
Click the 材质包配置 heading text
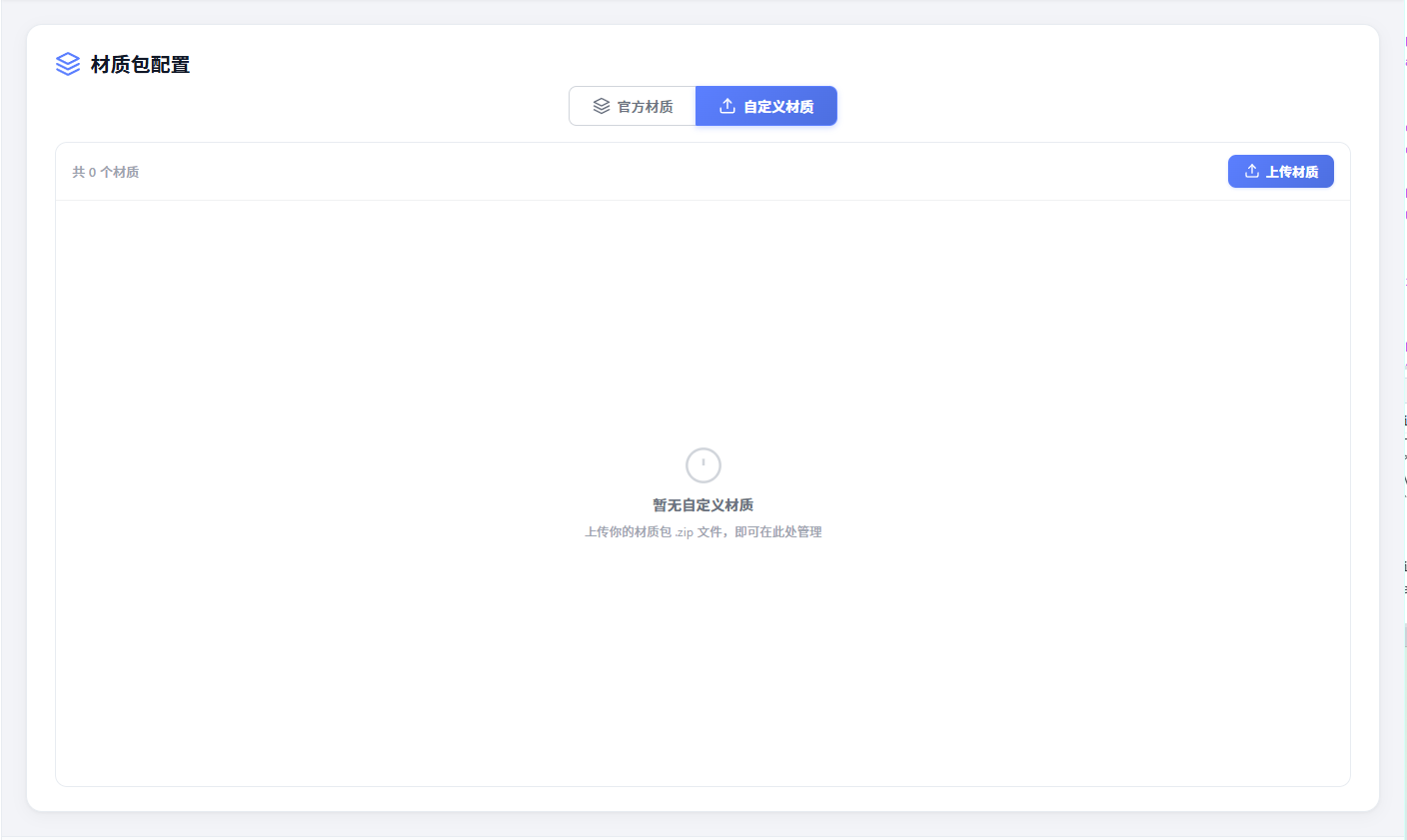(140, 65)
